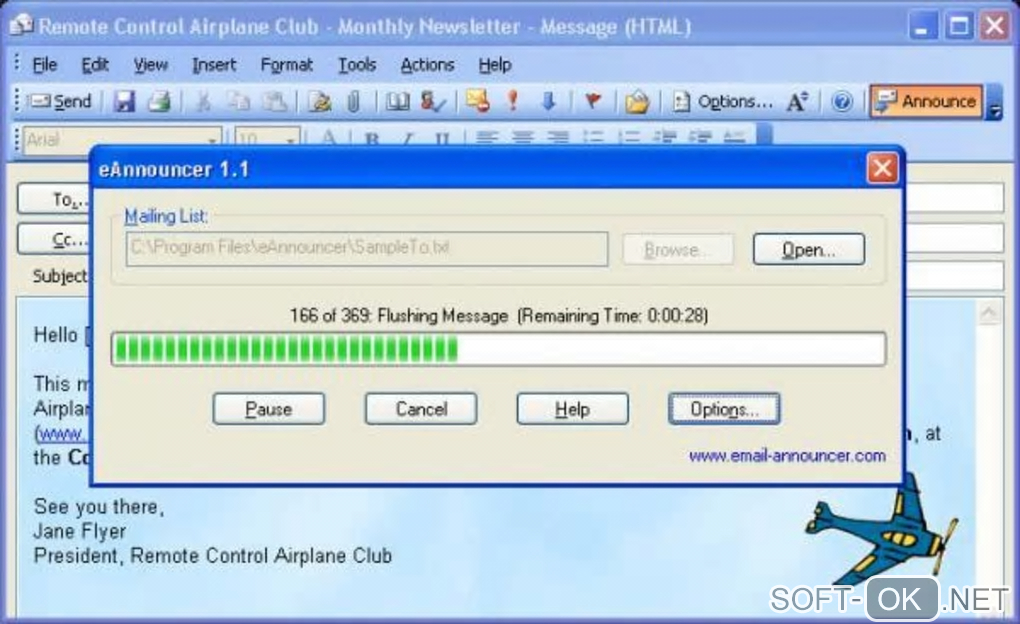Insert a horizontal line icon
Screen dimensions: 1020x624
pos(734,138)
